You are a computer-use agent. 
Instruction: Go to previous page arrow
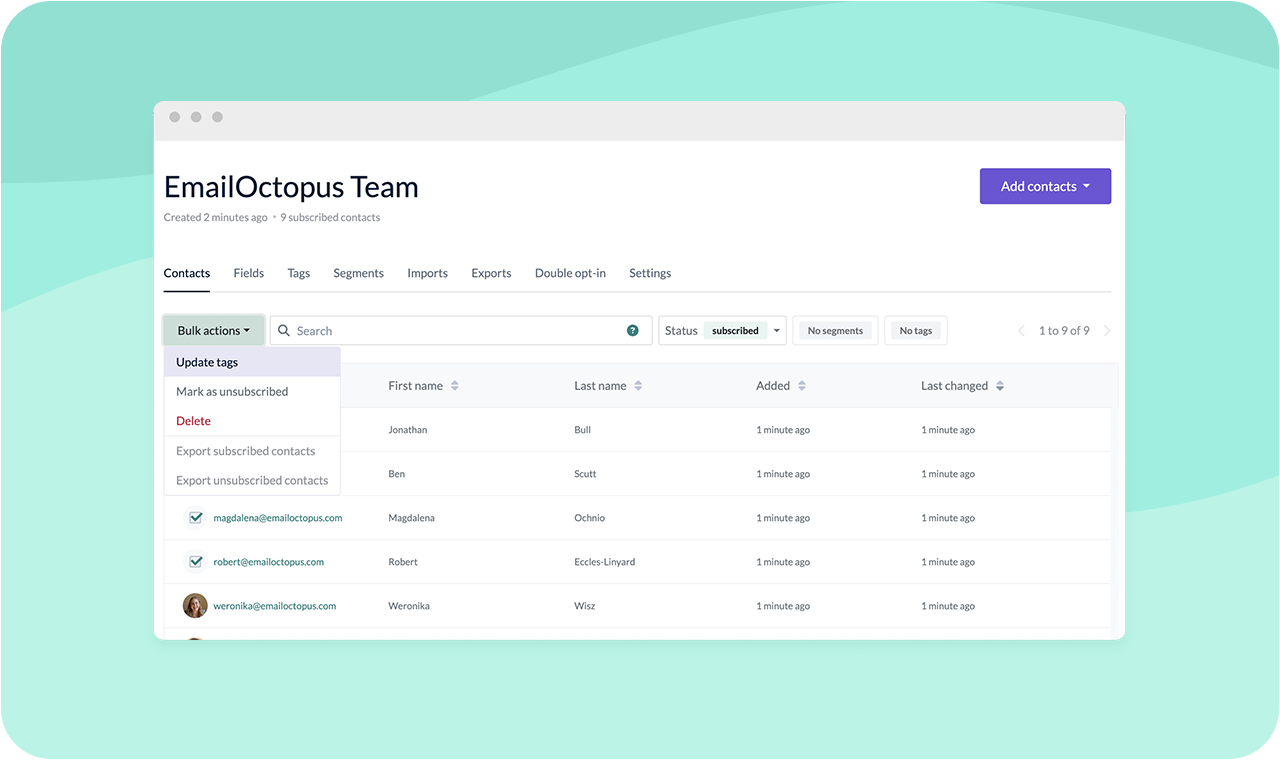pyautogui.click(x=1021, y=331)
